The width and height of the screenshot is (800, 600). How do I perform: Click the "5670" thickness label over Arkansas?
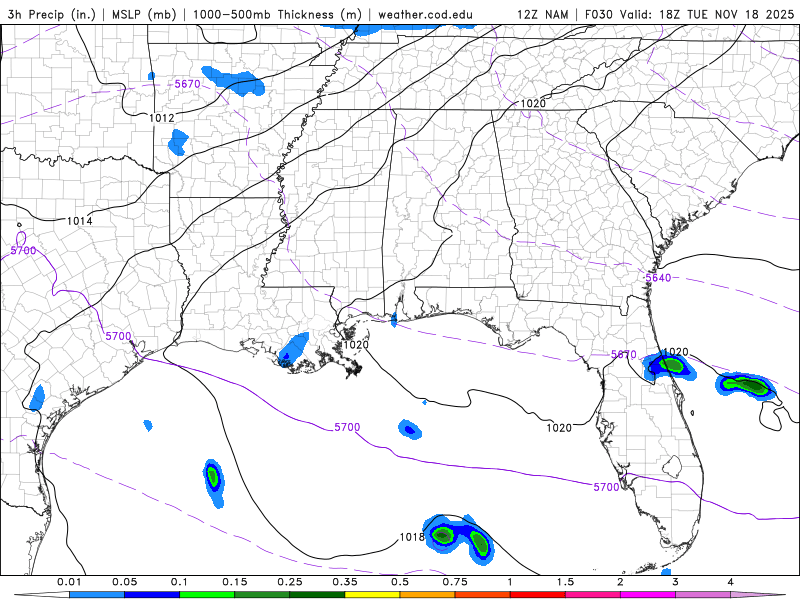point(187,84)
